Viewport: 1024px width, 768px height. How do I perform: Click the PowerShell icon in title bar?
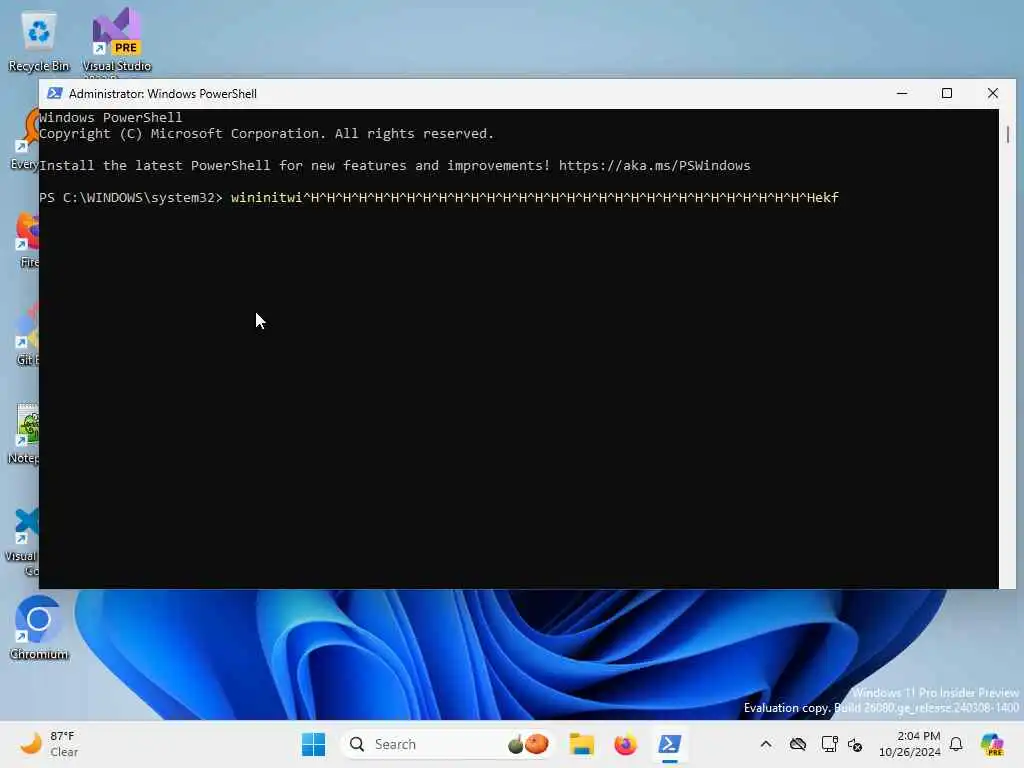click(x=55, y=93)
